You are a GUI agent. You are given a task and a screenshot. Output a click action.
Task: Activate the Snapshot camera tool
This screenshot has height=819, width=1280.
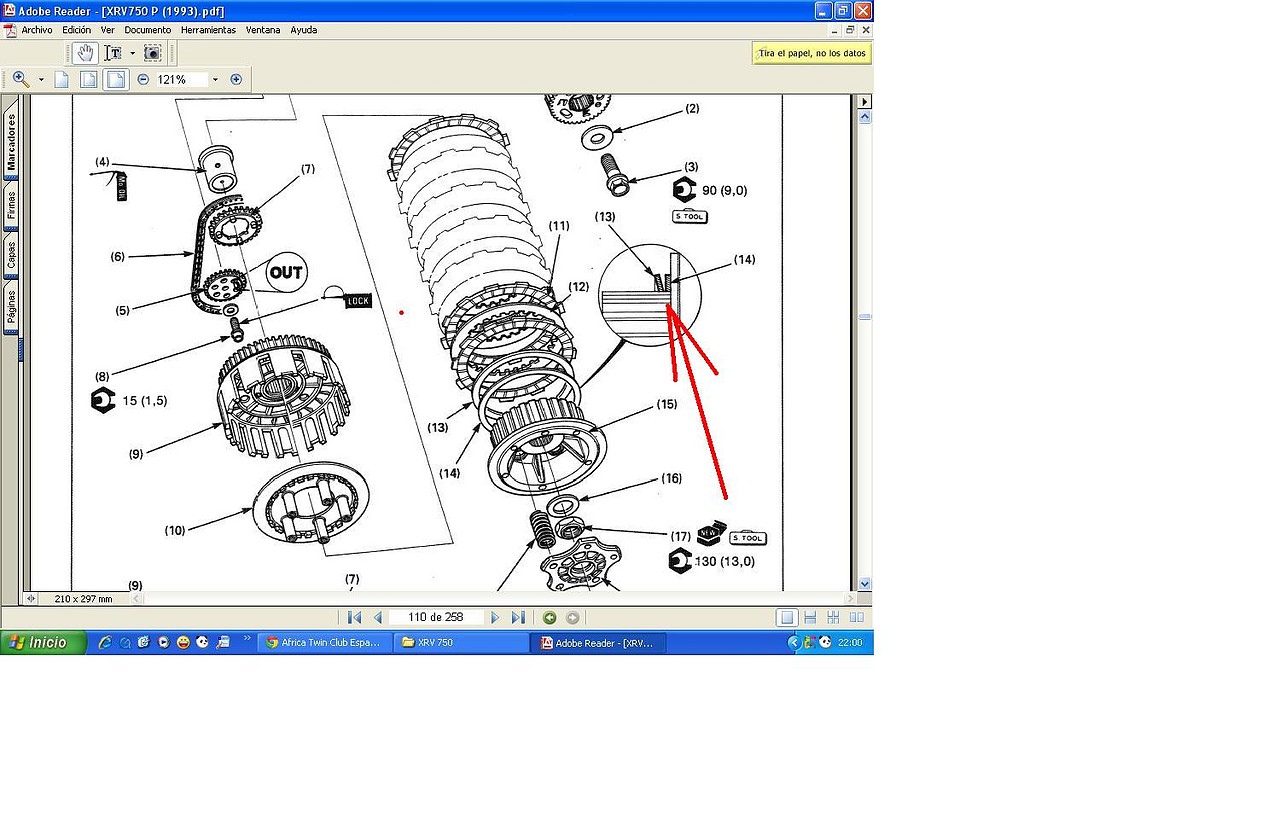(x=152, y=53)
